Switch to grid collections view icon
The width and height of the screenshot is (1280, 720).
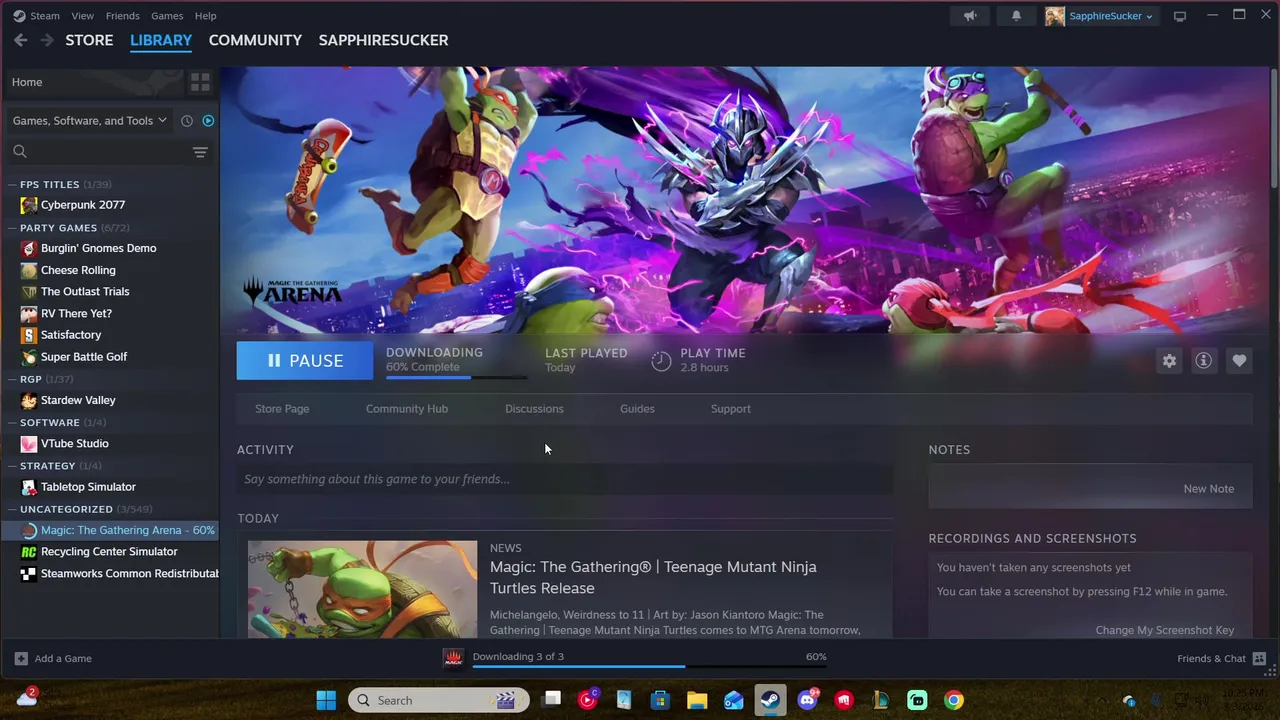point(200,82)
